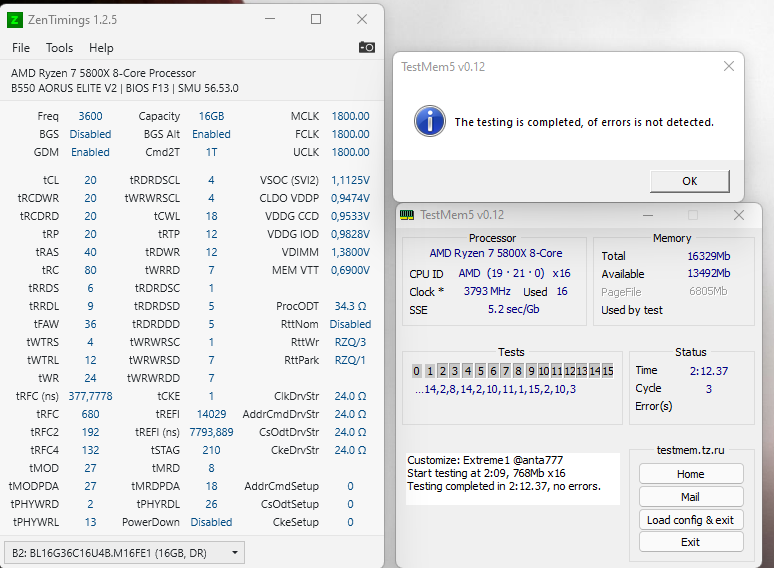Screen dimensions: 774x568
Task: Click the tFAW value 36
Action: coord(90,324)
